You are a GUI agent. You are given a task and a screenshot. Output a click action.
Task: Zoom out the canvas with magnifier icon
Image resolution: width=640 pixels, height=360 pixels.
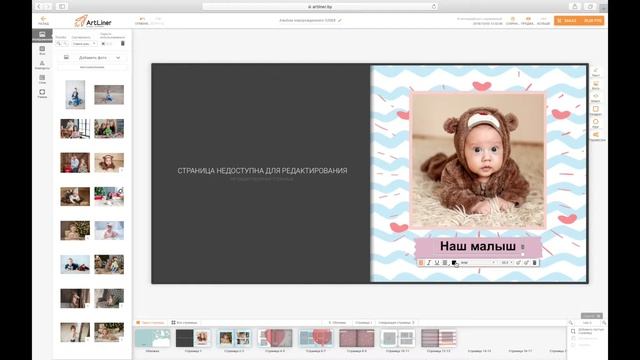tap(571, 322)
